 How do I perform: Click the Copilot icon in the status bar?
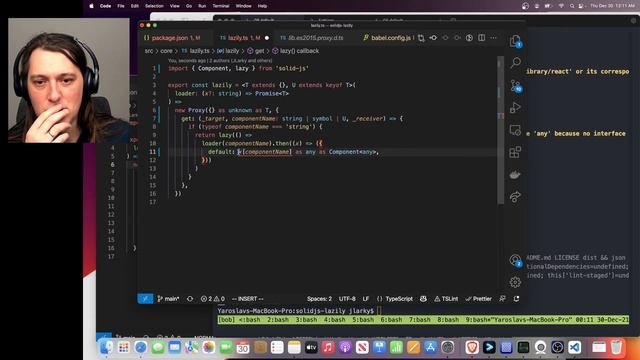[x=423, y=299]
